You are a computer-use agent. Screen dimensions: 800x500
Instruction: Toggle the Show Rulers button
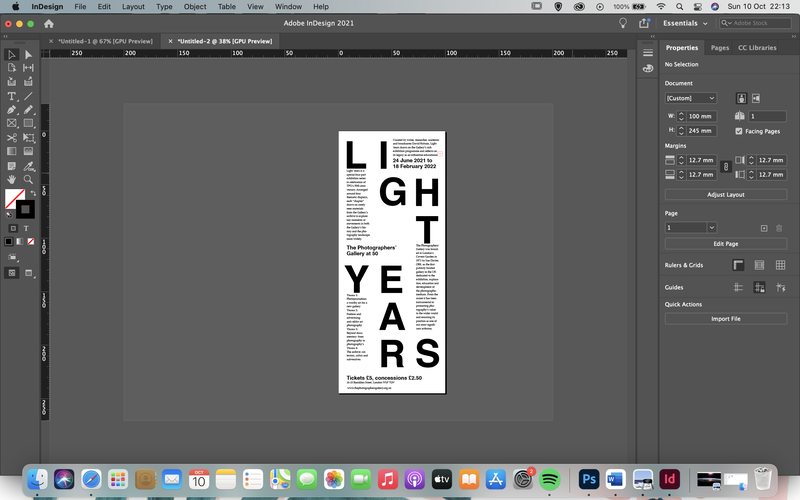[x=738, y=265]
